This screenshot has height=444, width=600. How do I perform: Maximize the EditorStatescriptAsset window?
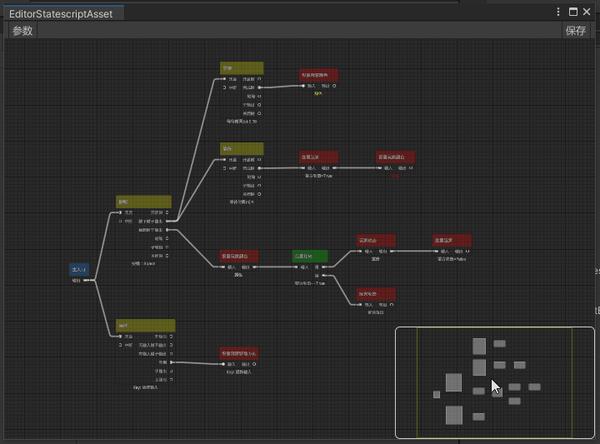[573, 12]
